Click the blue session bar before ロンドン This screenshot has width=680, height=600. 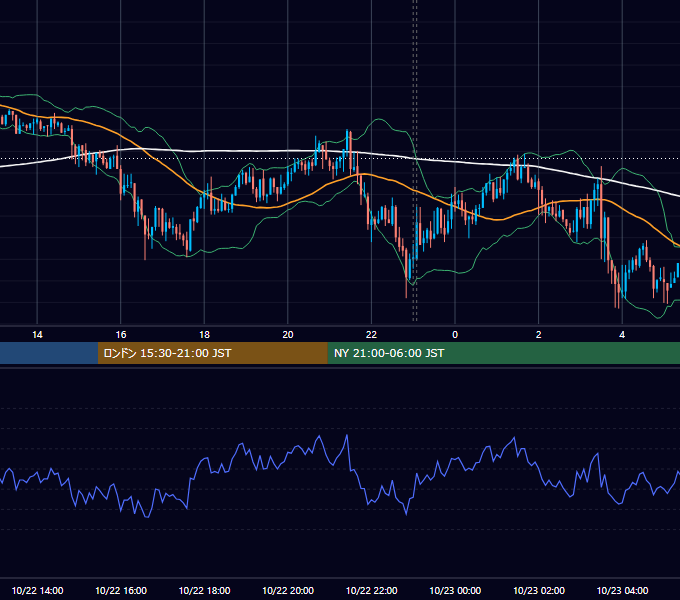[x=49, y=353]
